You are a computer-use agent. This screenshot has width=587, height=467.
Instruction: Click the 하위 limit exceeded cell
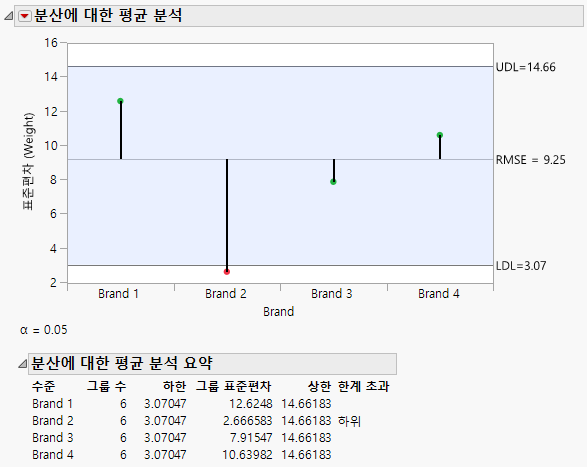[349, 421]
